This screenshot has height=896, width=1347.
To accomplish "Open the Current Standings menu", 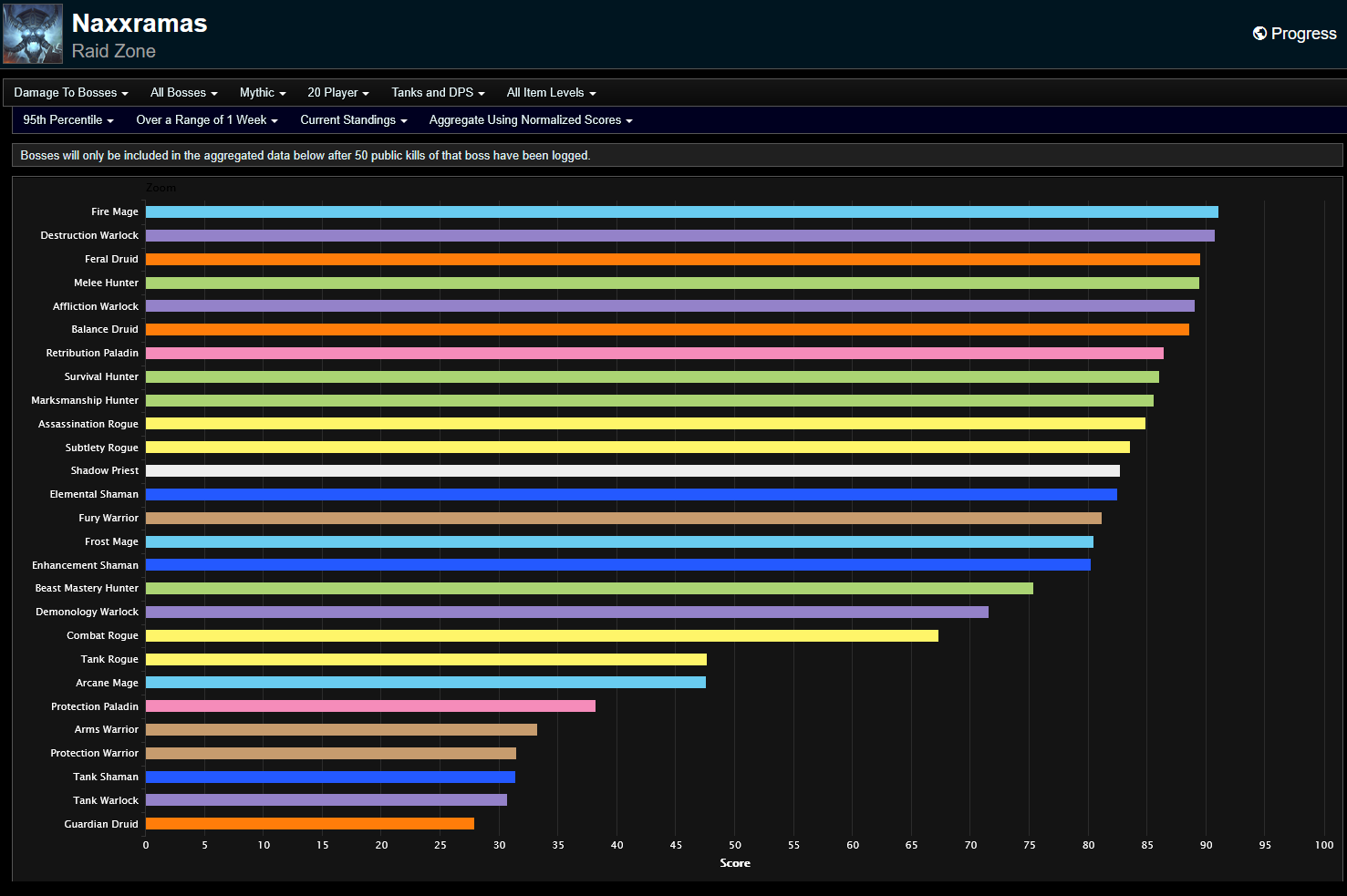I will point(353,120).
